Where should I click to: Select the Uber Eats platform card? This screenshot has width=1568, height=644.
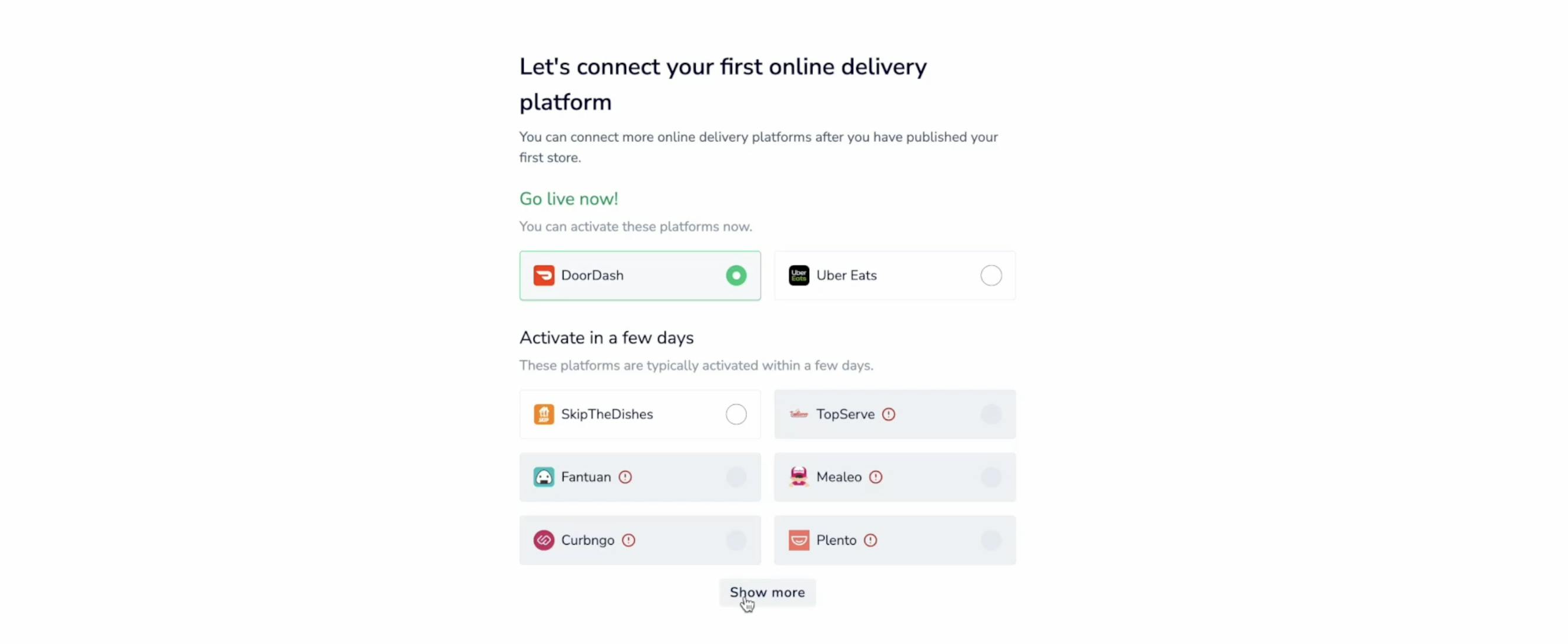point(894,275)
